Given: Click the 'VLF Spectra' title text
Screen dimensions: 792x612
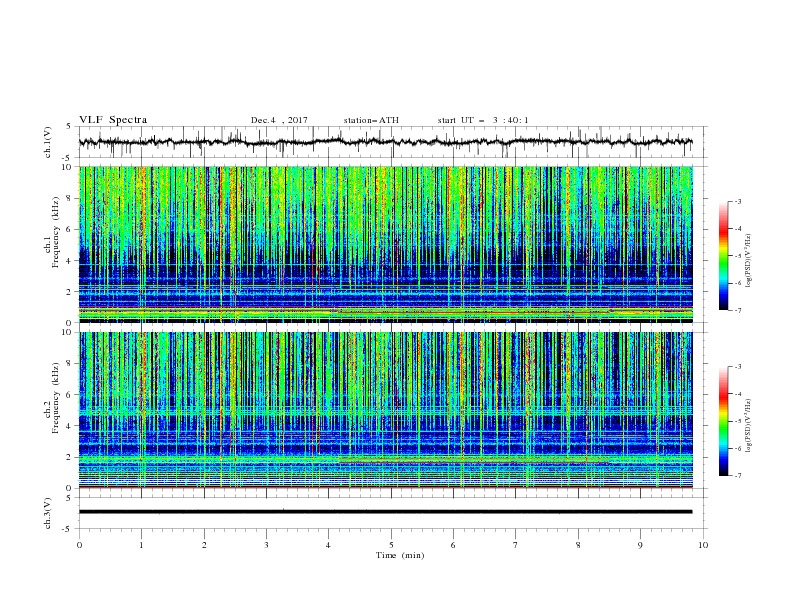Looking at the screenshot, I should click(113, 120).
